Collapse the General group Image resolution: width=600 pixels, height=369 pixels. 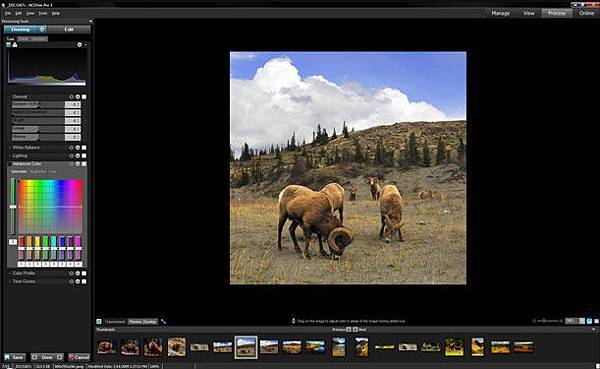[19, 97]
